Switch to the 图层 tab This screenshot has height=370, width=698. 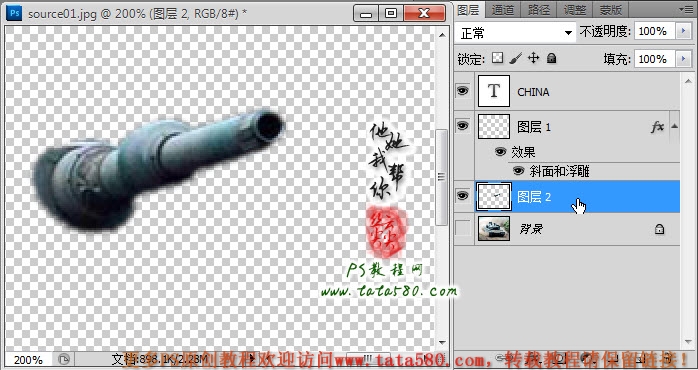click(x=468, y=9)
